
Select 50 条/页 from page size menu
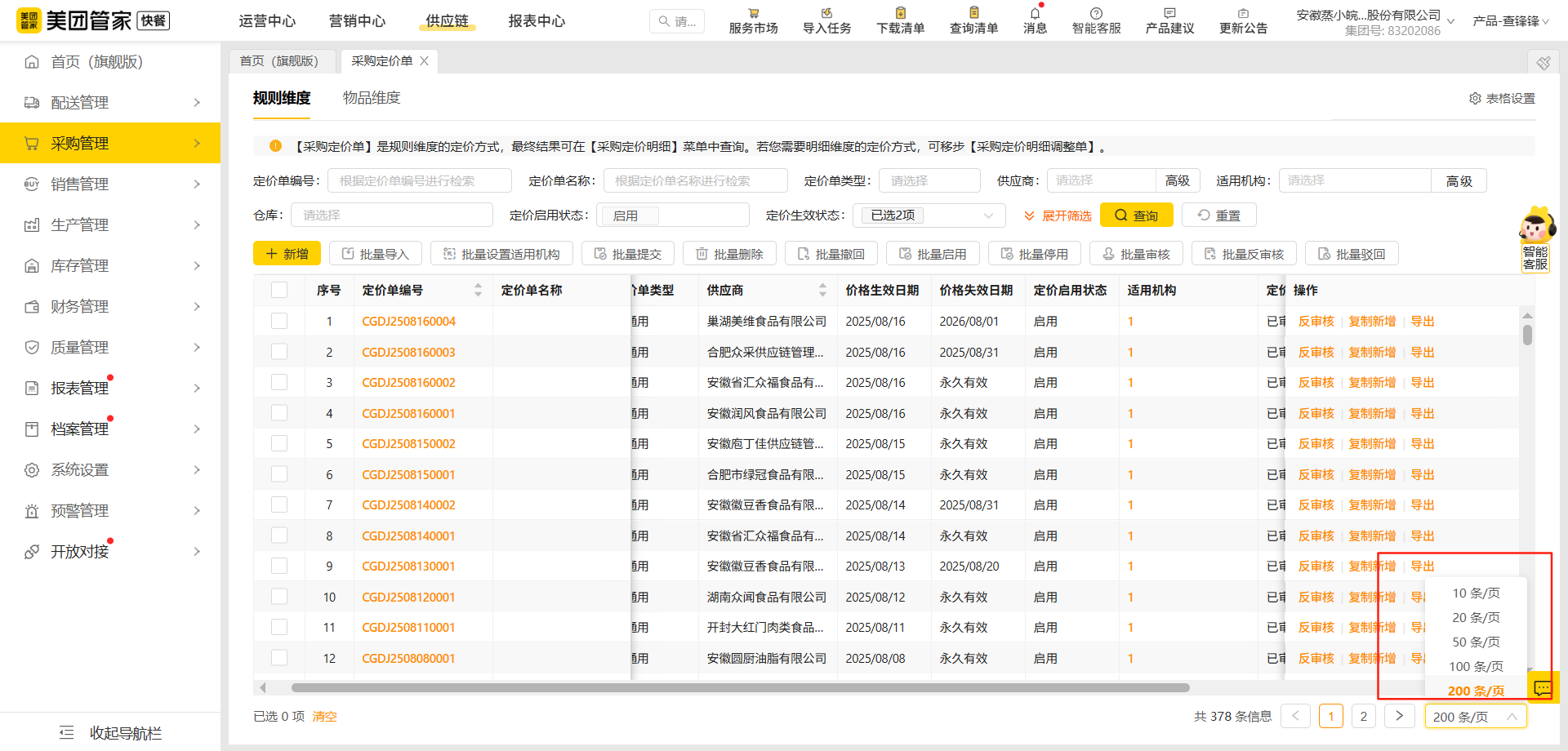pos(1475,642)
